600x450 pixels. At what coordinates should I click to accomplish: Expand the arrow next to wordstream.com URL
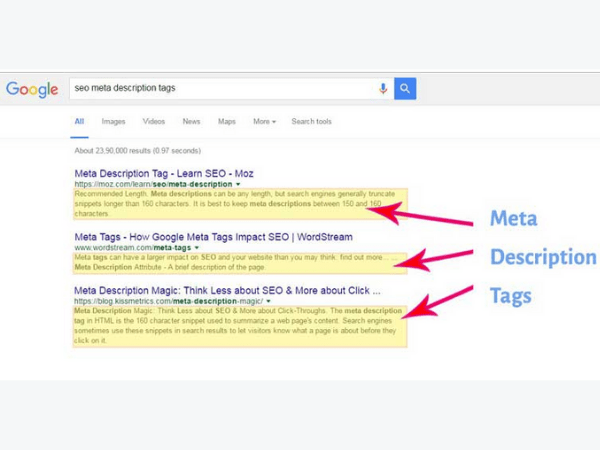tap(197, 248)
